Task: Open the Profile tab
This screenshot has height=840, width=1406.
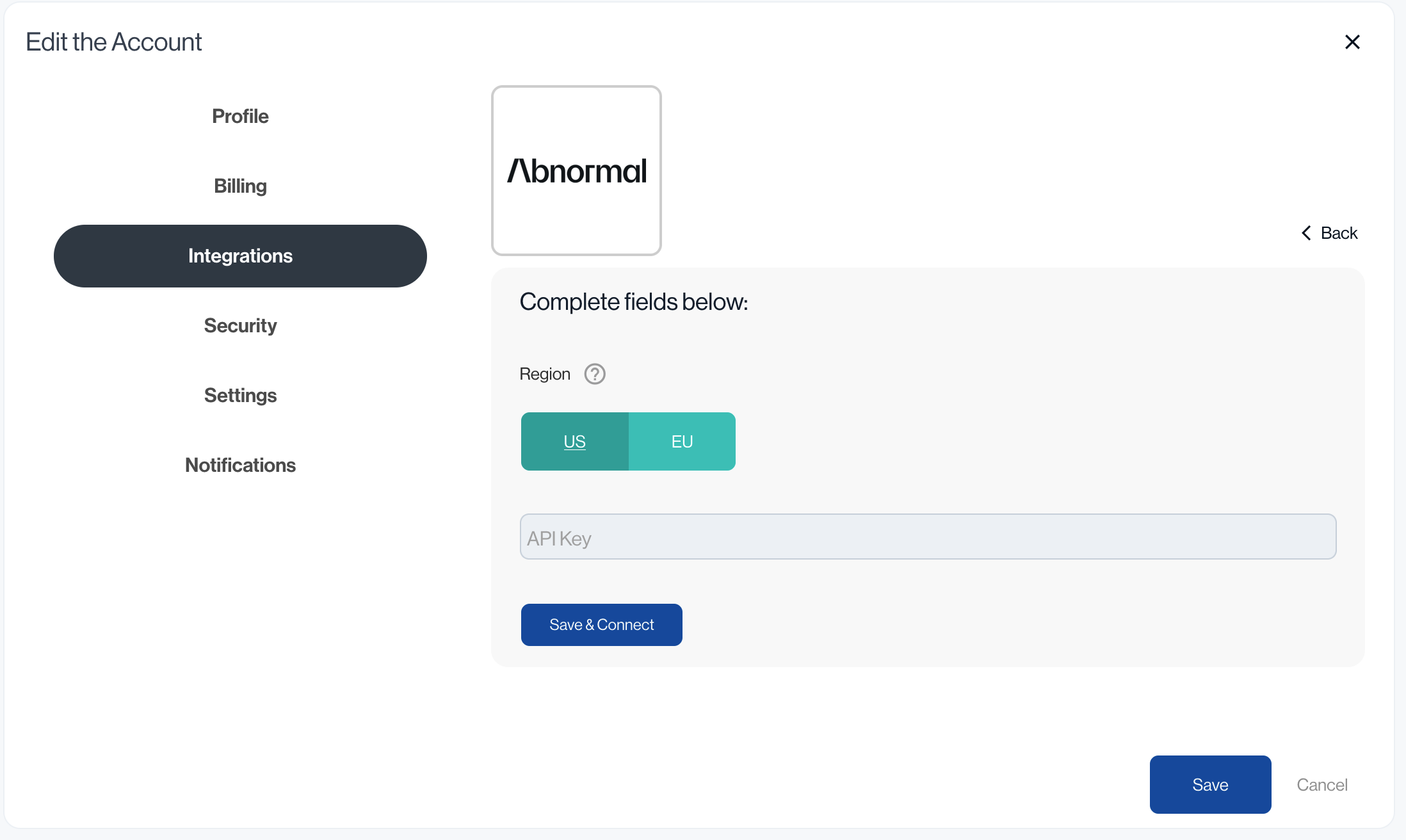Action: coord(240,117)
